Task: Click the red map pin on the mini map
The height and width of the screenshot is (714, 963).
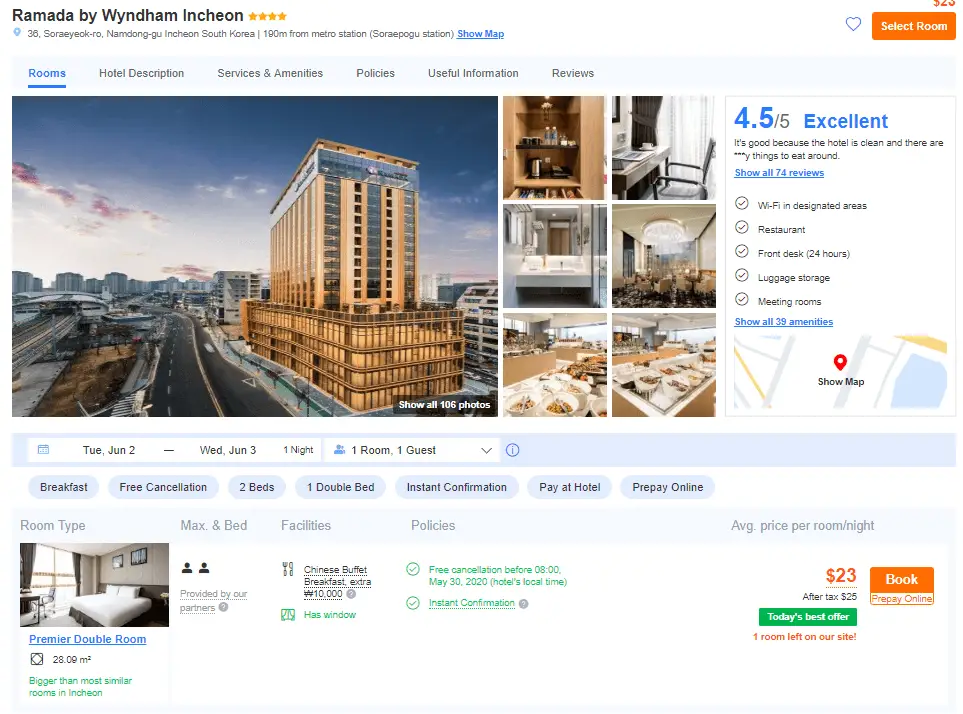Action: tap(839, 361)
